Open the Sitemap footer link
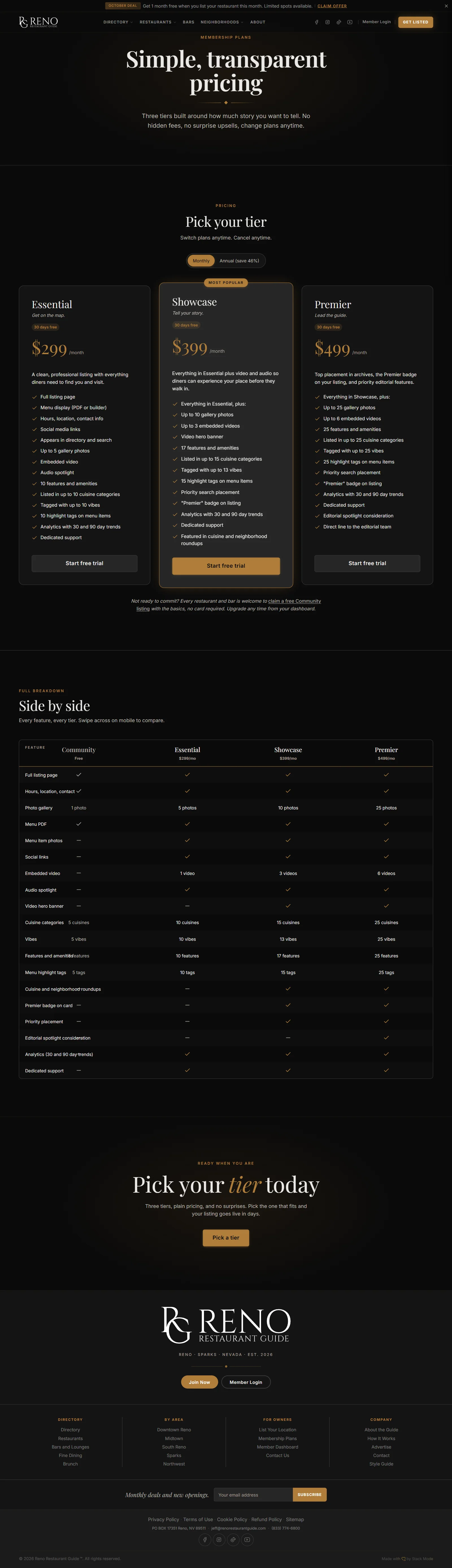 point(295,1519)
